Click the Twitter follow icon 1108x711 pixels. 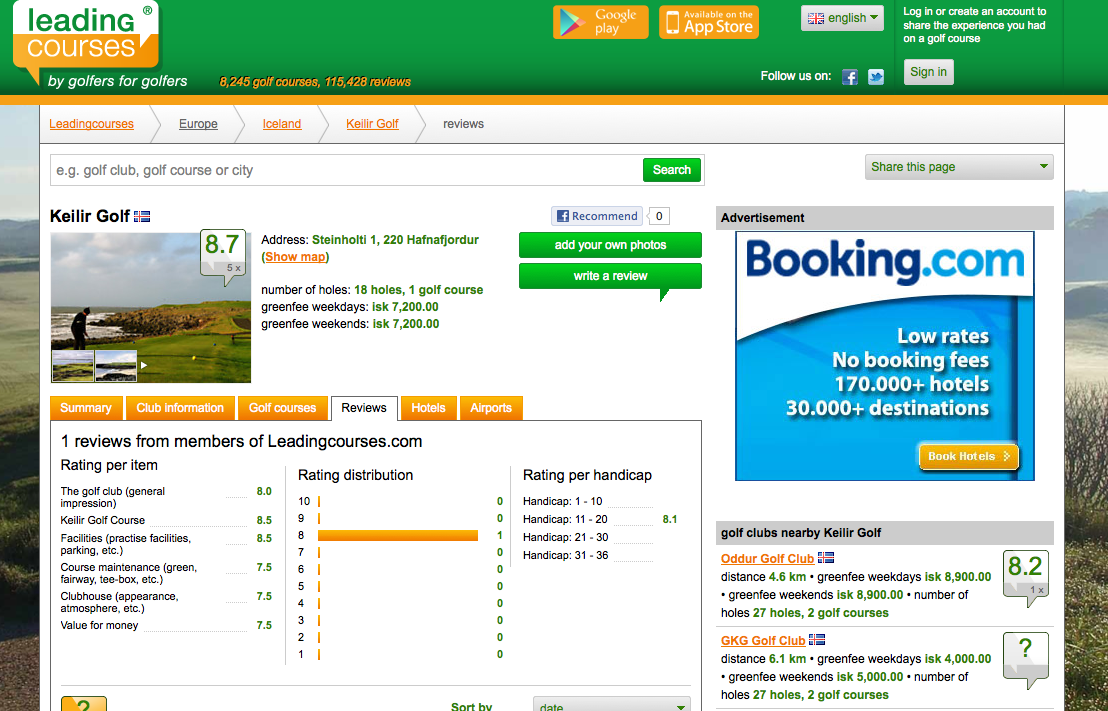(876, 77)
